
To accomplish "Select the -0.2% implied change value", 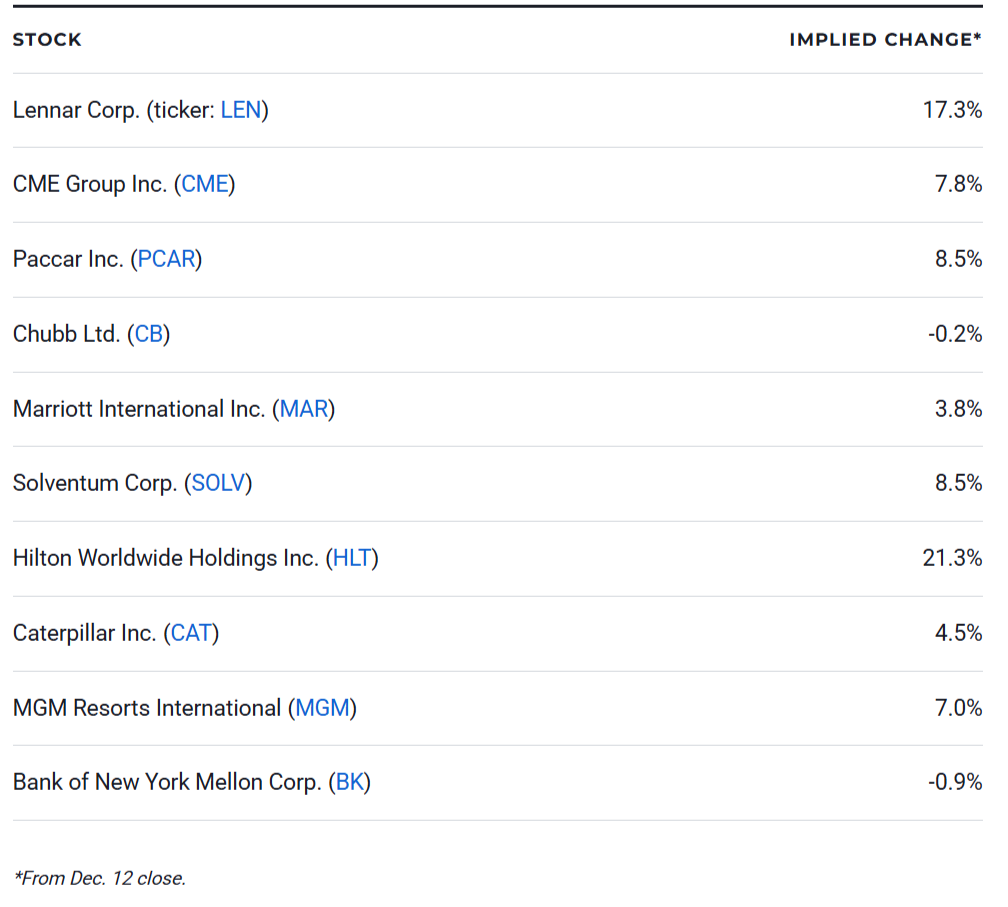I will [955, 334].
